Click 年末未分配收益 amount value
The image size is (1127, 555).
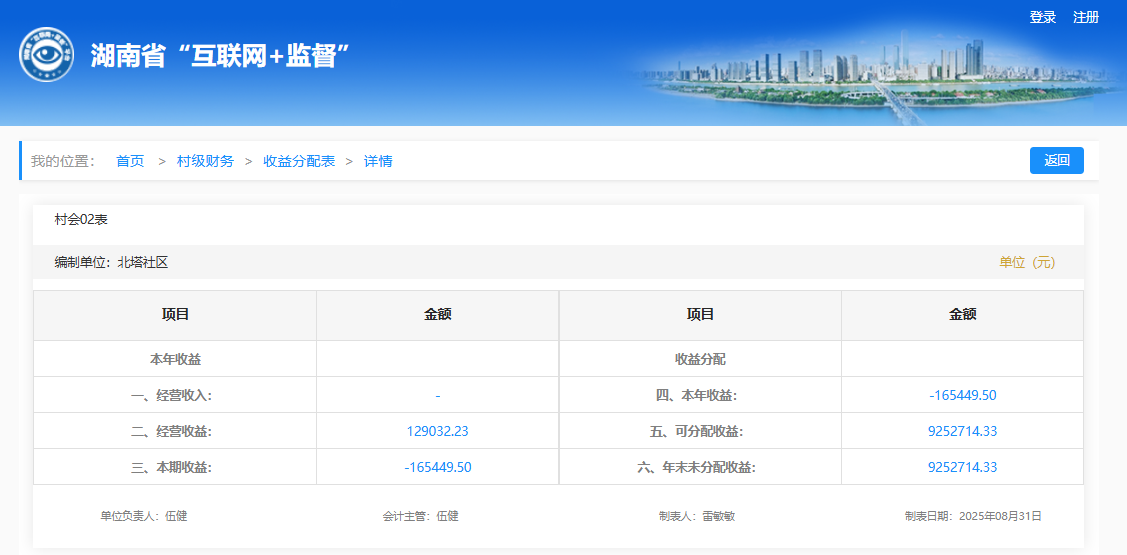coord(962,467)
